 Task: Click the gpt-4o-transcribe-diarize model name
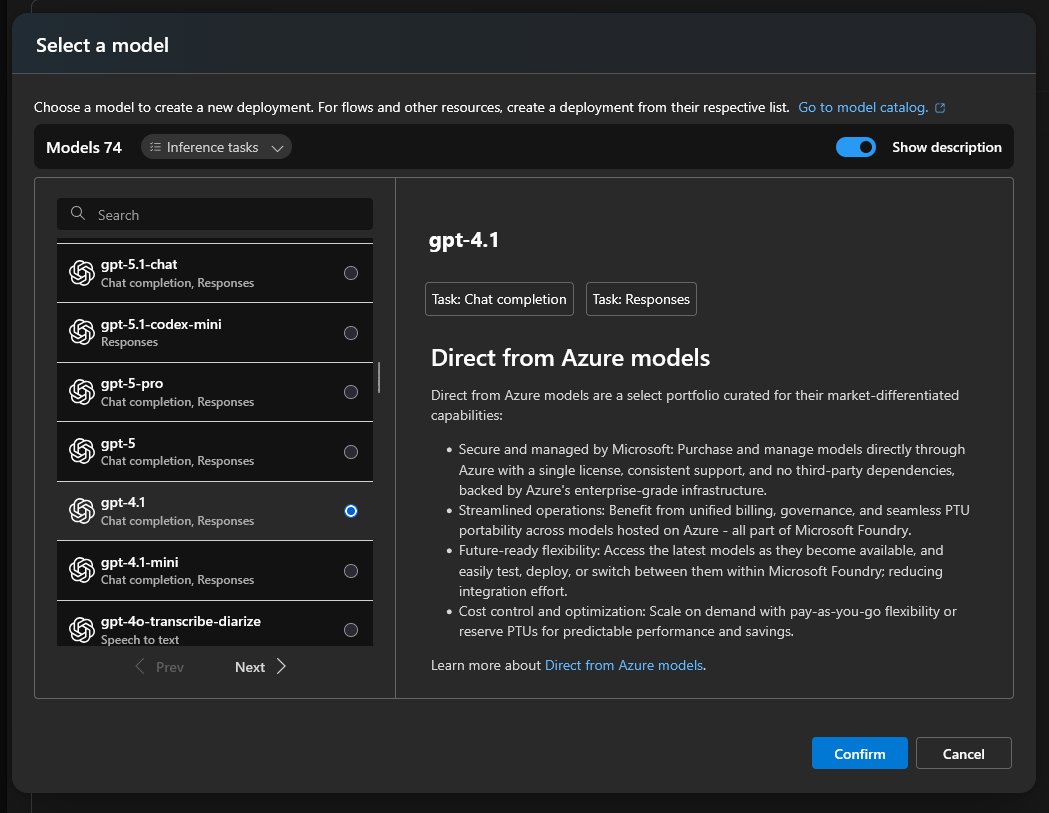[181, 621]
